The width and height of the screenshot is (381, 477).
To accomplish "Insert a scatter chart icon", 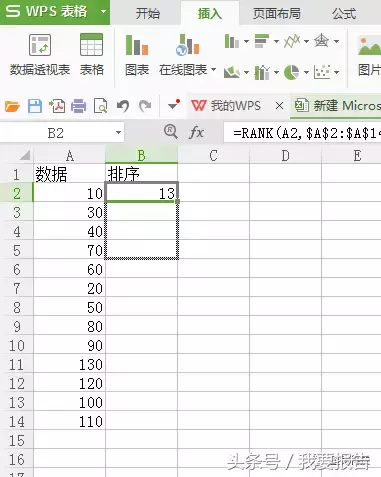I will click(322, 72).
